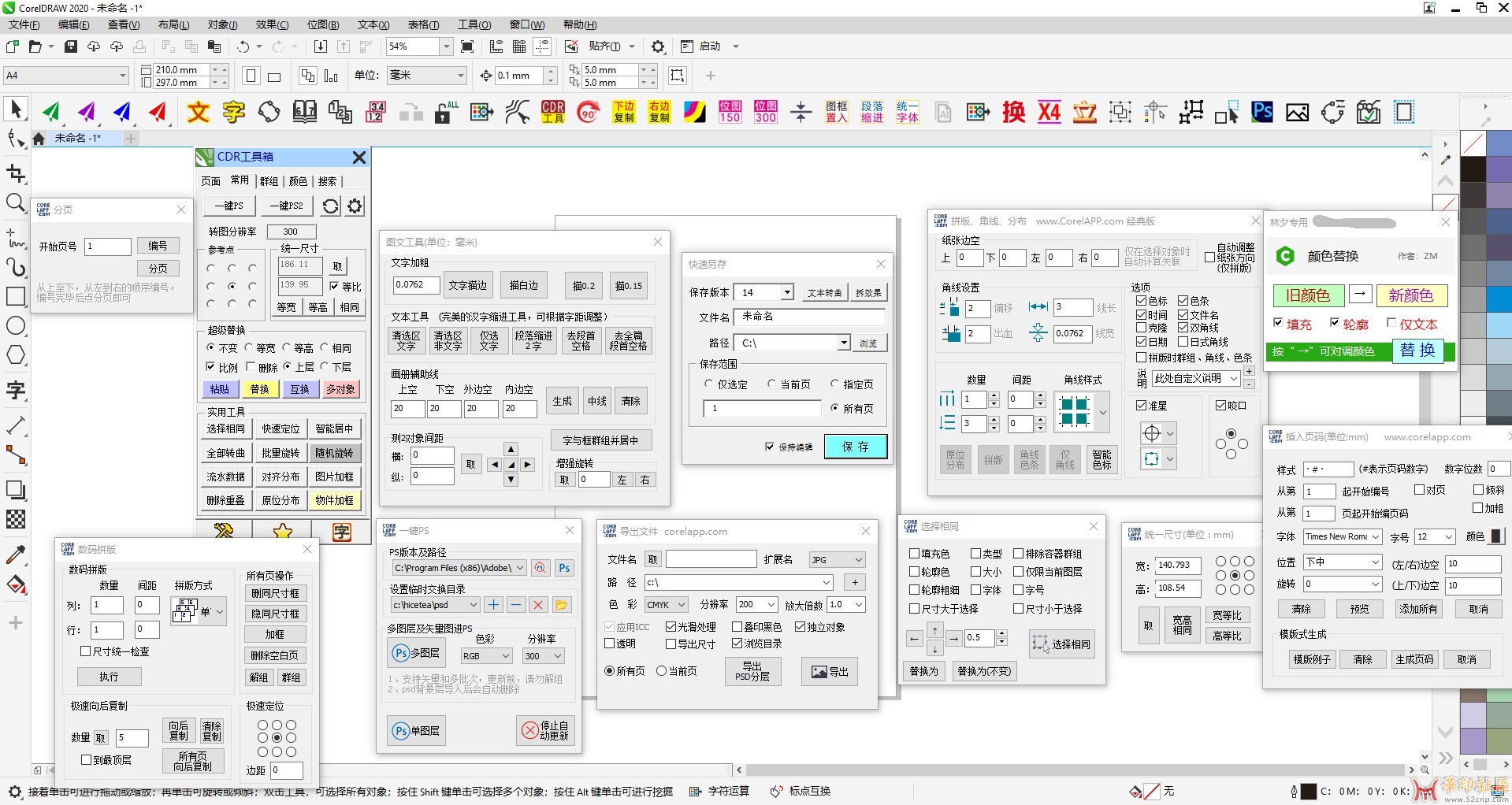Viewport: 1512px width, 805px height.
Task: Click the 保存 button in 快速另存
Action: pyautogui.click(x=856, y=447)
